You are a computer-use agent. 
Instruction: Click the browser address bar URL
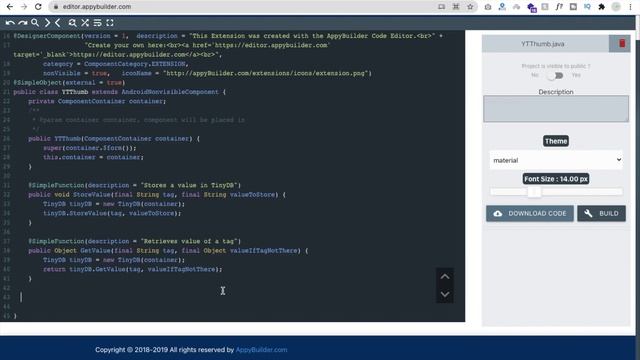(97, 7)
